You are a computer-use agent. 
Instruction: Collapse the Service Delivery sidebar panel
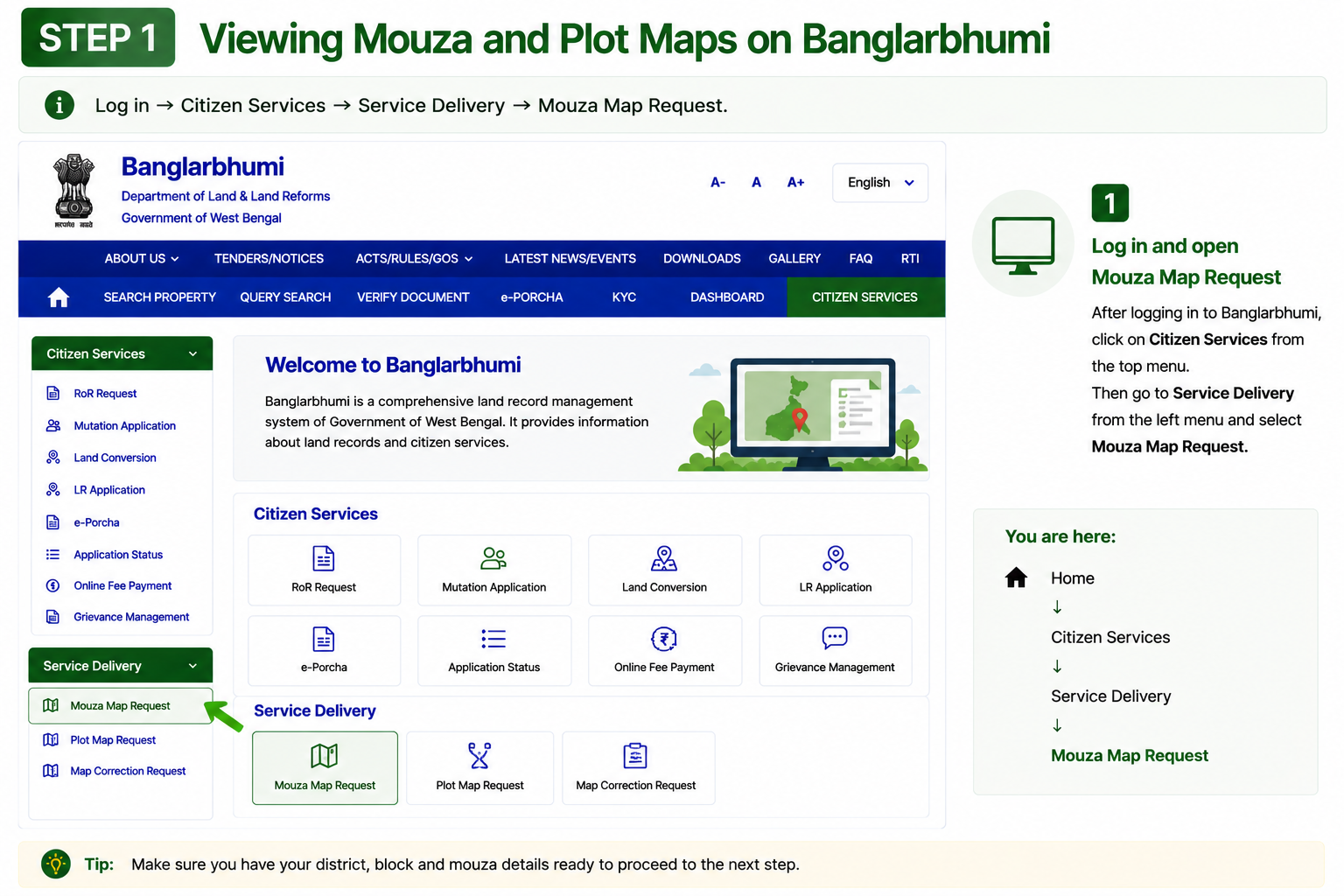click(x=121, y=666)
